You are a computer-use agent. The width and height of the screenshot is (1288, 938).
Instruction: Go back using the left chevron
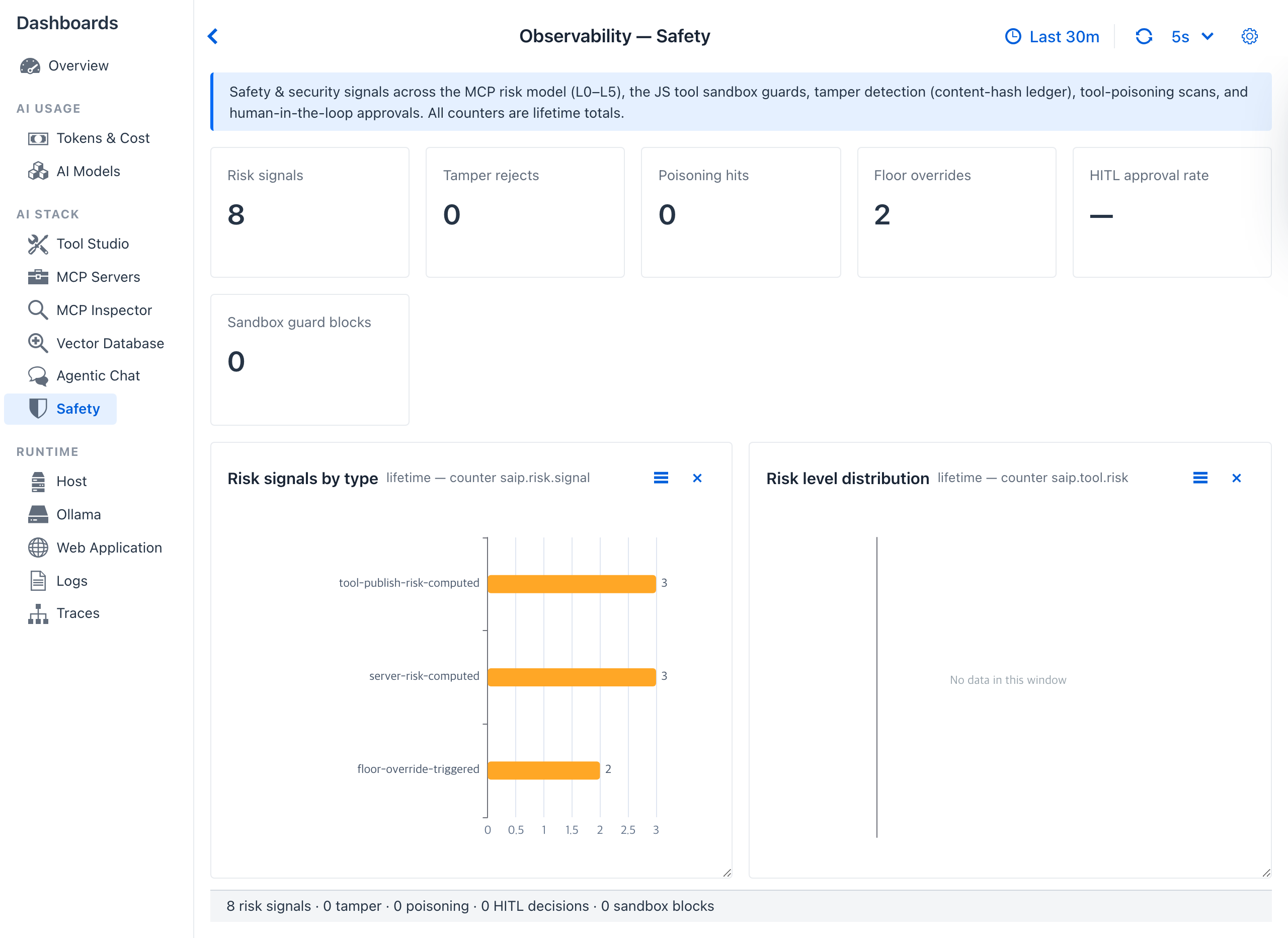[x=213, y=36]
